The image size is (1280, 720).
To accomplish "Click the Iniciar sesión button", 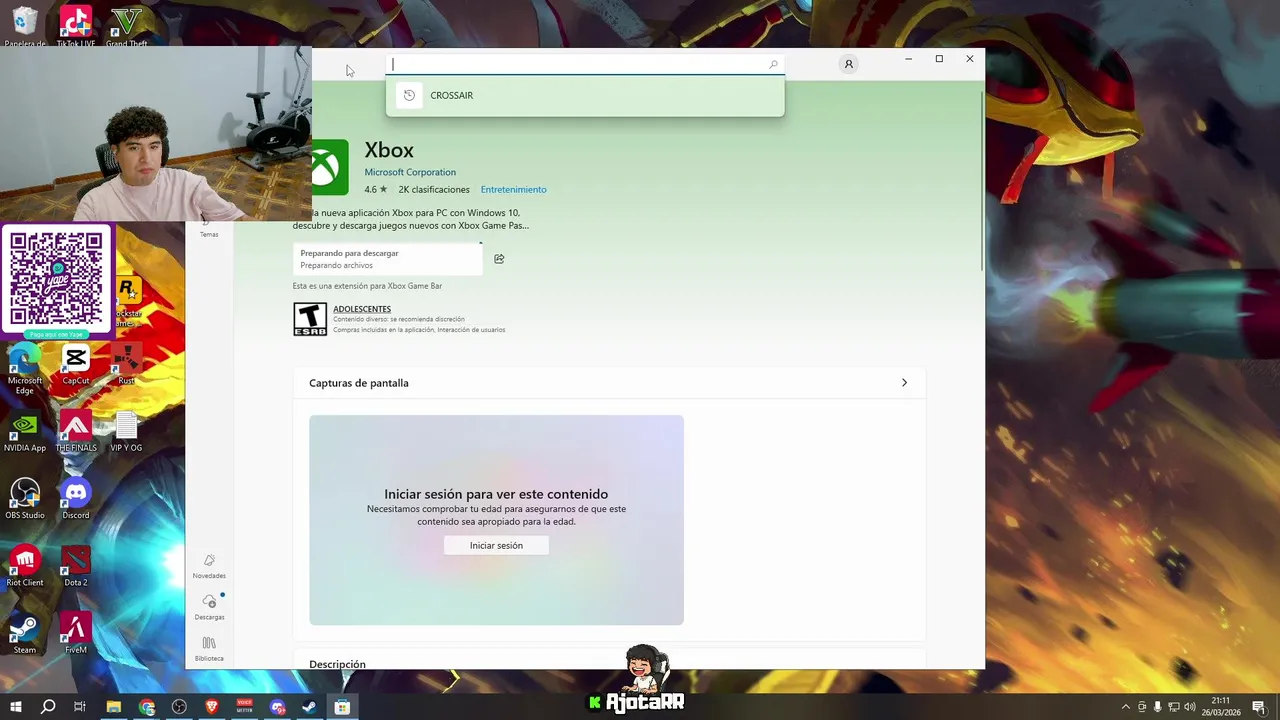I will pos(496,546).
